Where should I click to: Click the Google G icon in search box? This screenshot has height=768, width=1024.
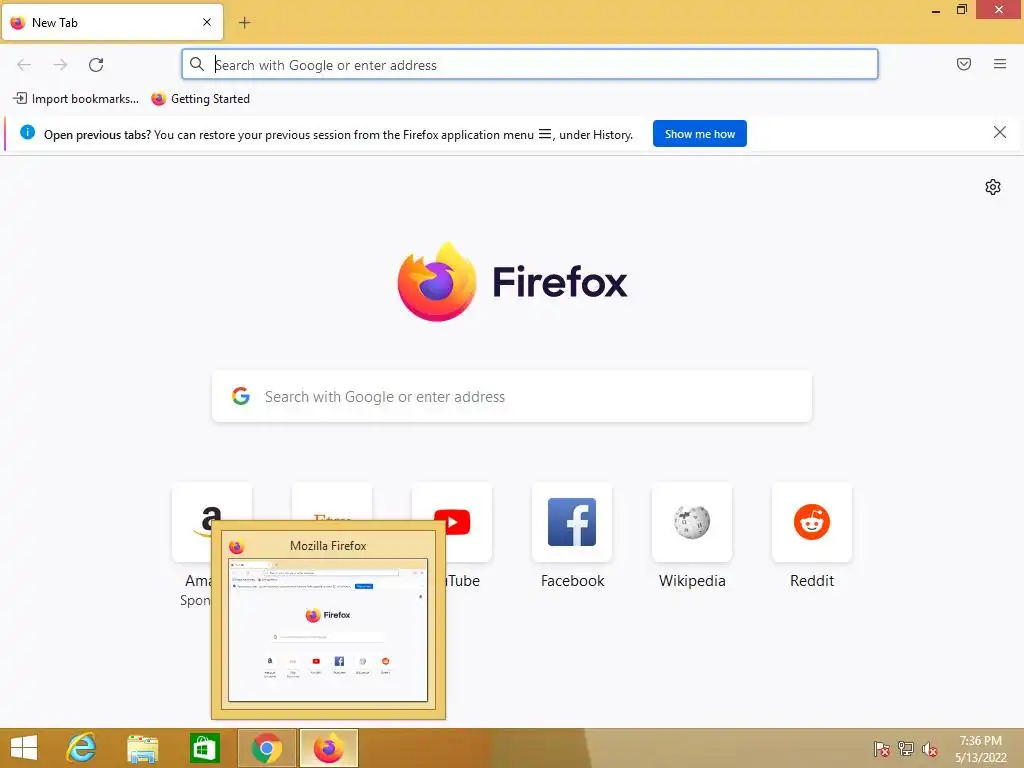(x=241, y=396)
